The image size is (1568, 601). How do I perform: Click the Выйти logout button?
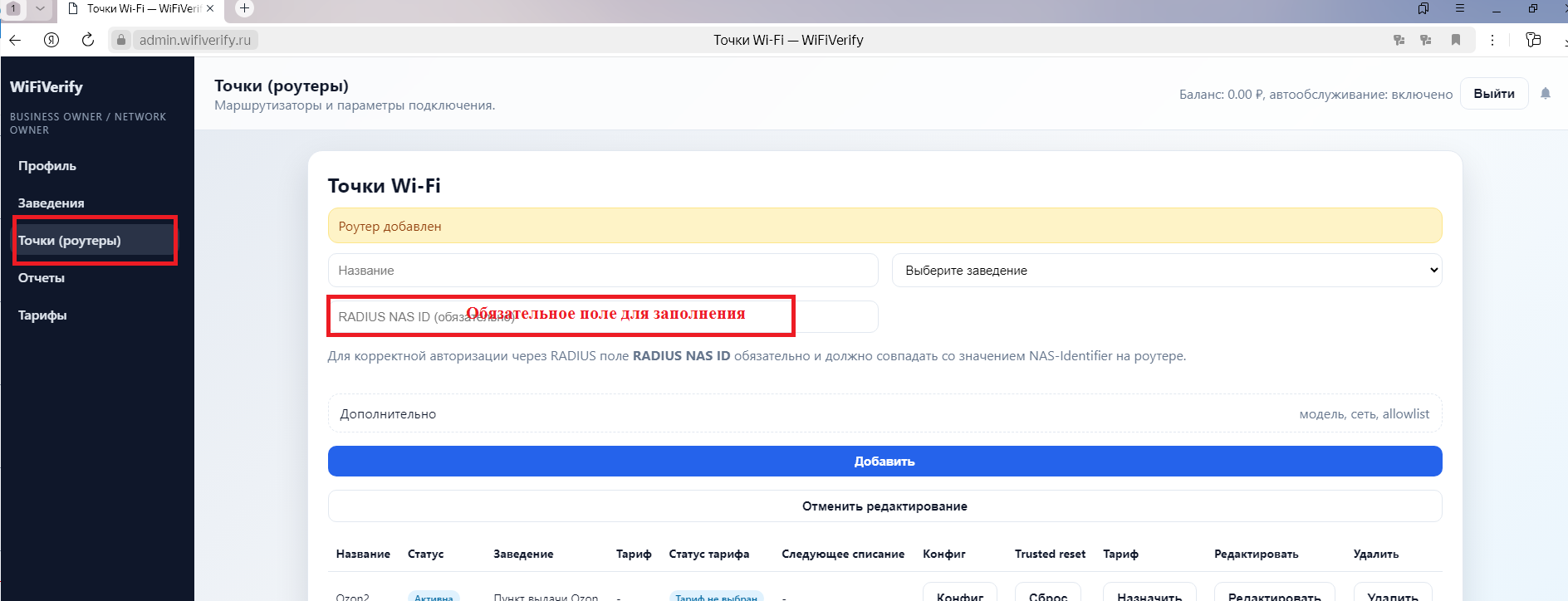click(1494, 94)
